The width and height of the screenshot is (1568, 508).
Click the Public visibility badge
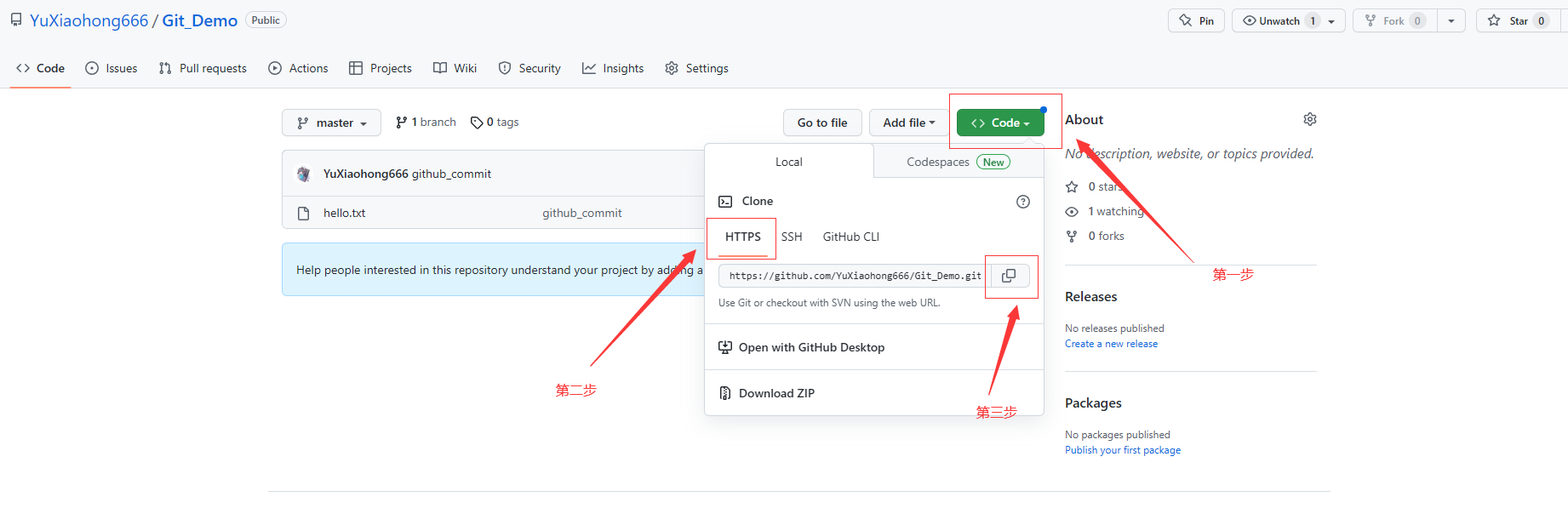point(266,20)
